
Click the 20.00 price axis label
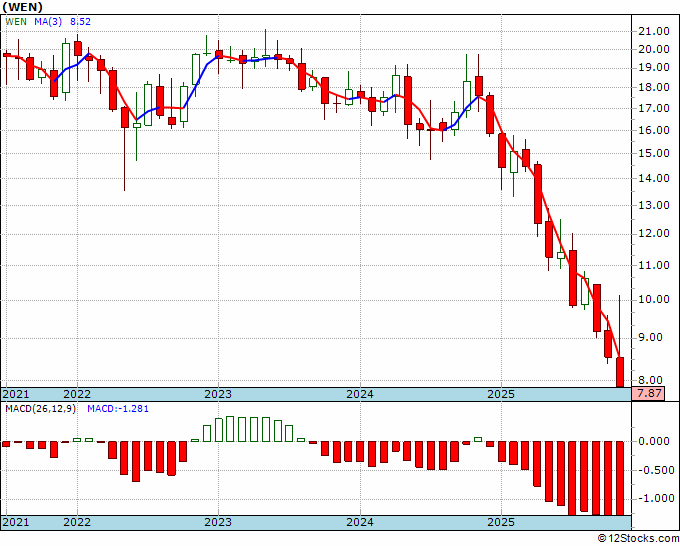654,49
